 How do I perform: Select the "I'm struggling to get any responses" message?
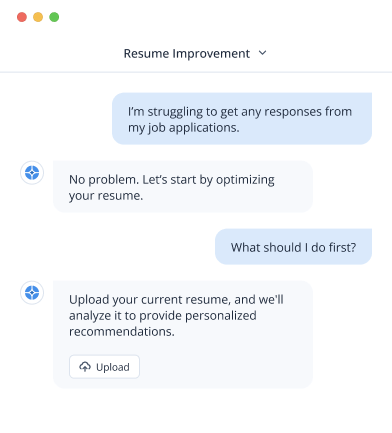[x=242, y=119]
